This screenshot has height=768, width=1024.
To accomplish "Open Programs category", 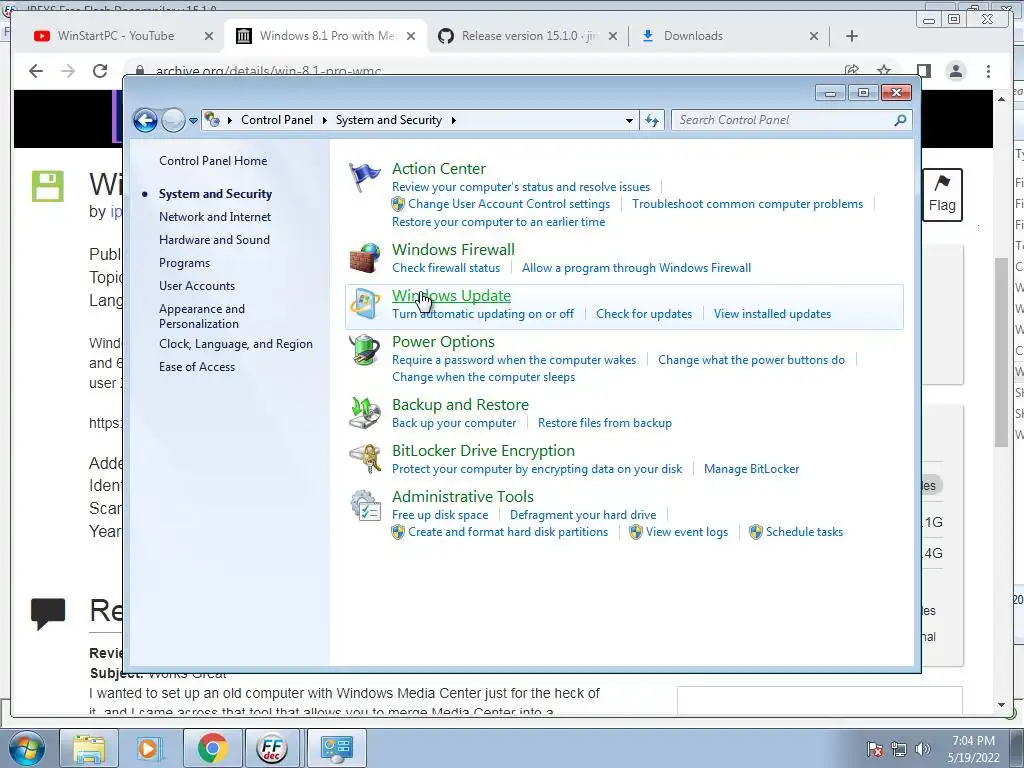I will (184, 263).
